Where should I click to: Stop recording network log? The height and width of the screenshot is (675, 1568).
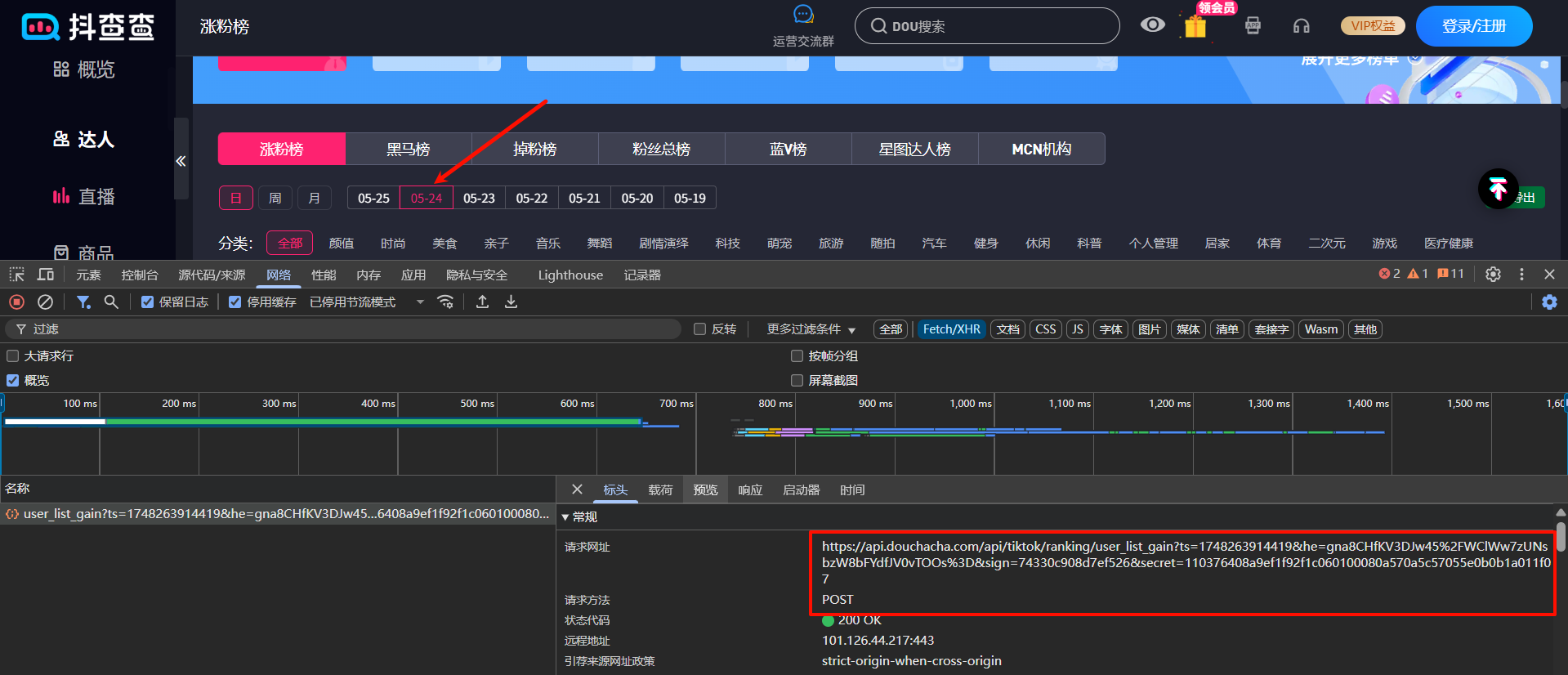pyautogui.click(x=16, y=302)
